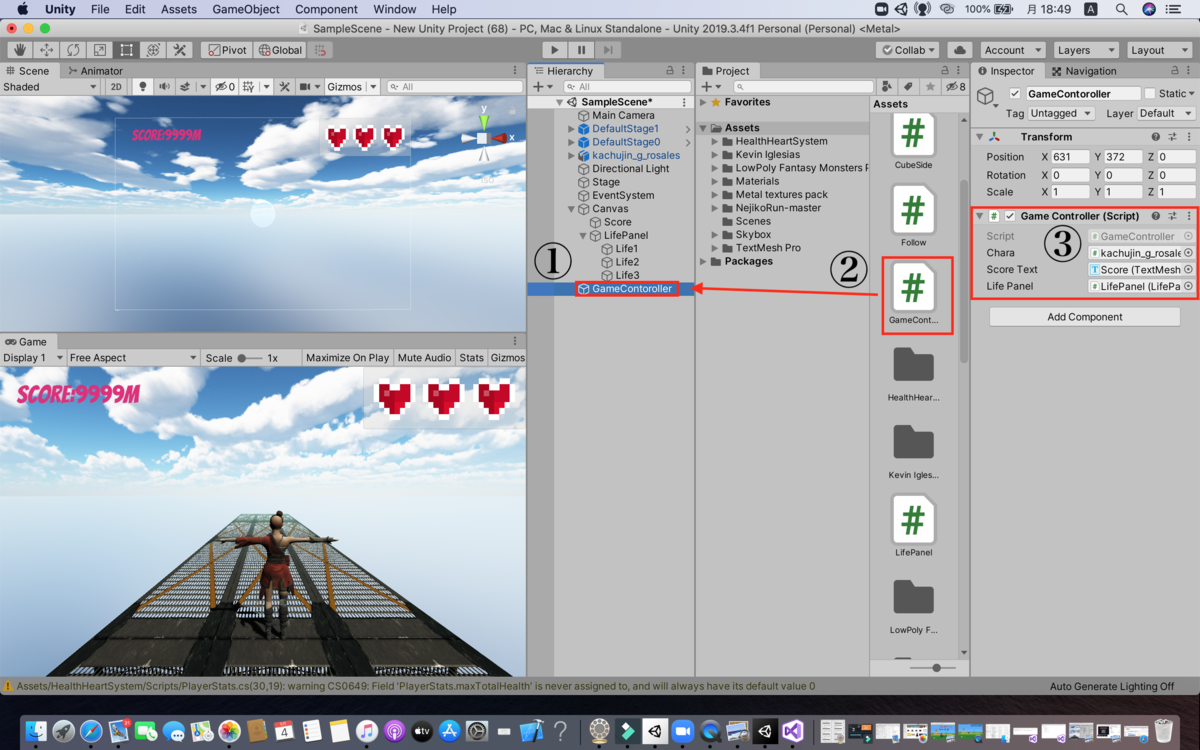Viewport: 1200px width, 750px height.
Task: Pick object for Life Panel field
Action: pyautogui.click(x=1188, y=287)
